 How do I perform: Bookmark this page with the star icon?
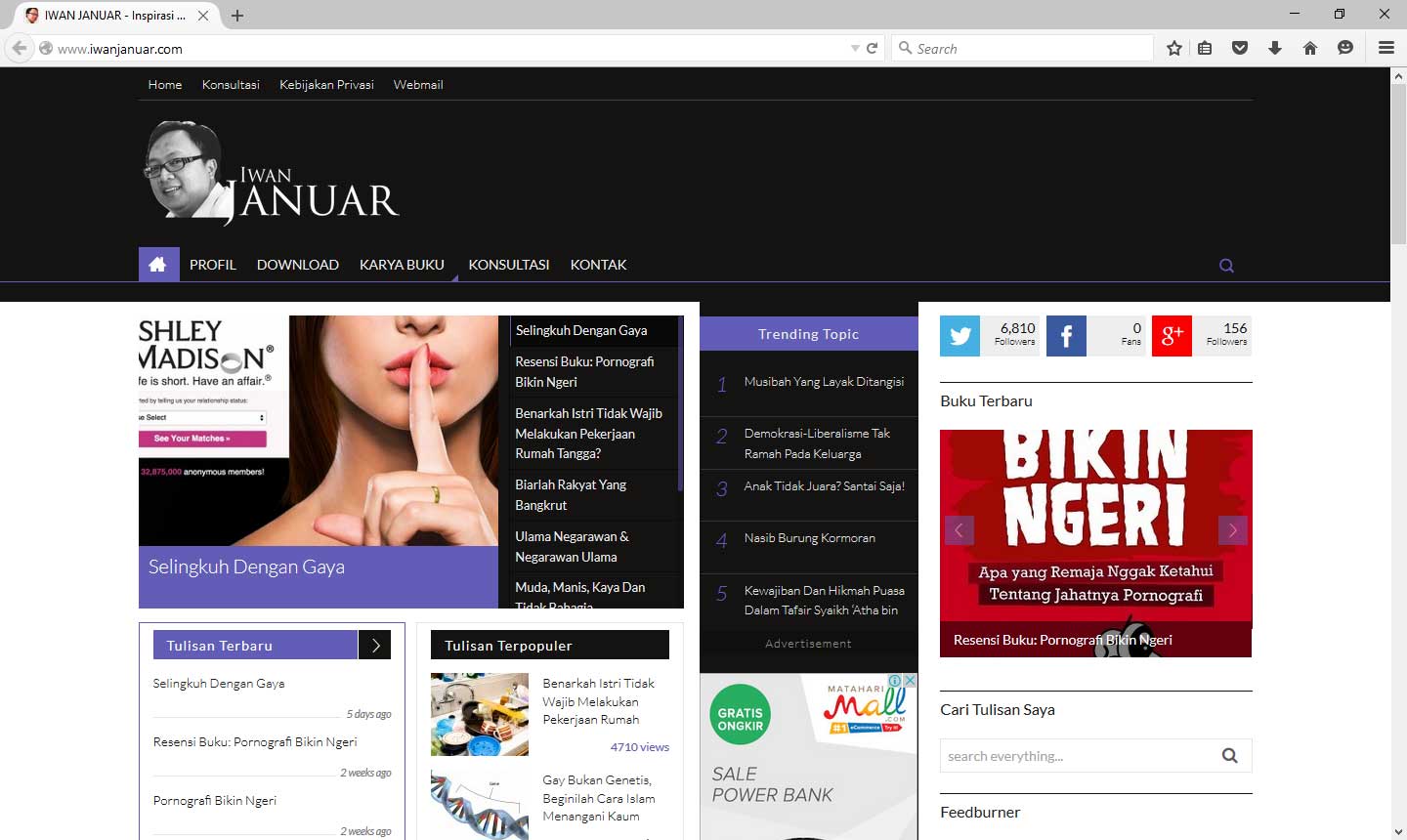pyautogui.click(x=1172, y=47)
